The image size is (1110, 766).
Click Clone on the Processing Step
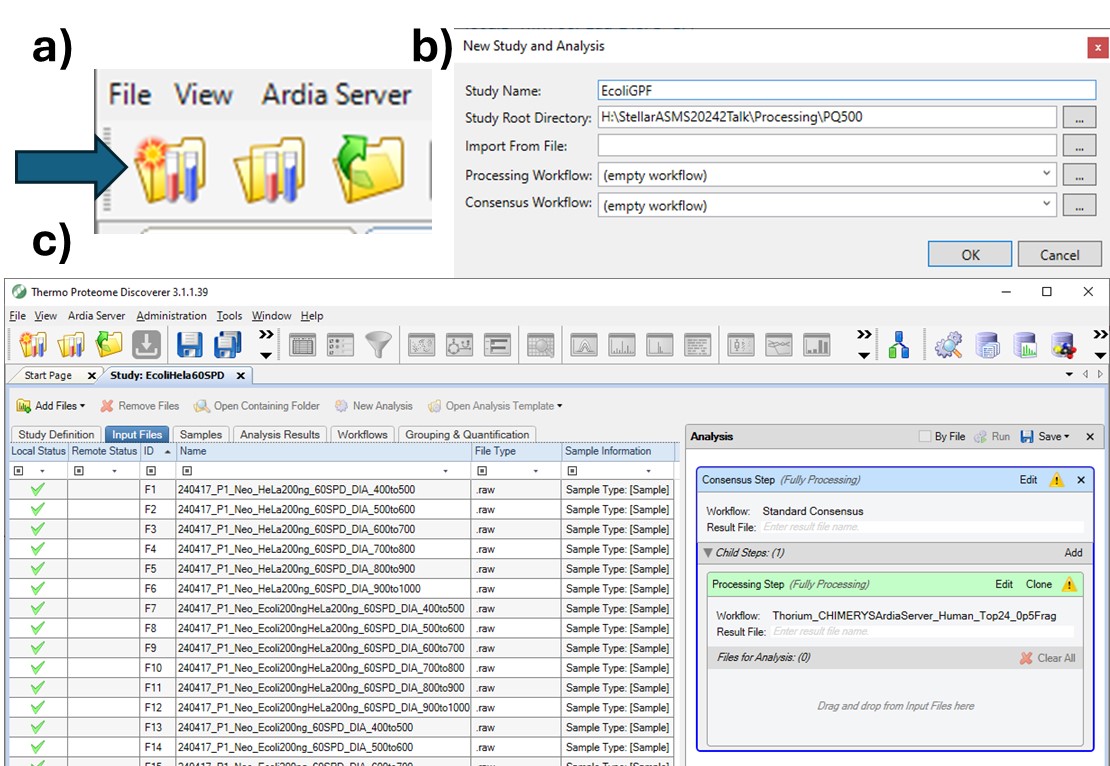(1039, 584)
